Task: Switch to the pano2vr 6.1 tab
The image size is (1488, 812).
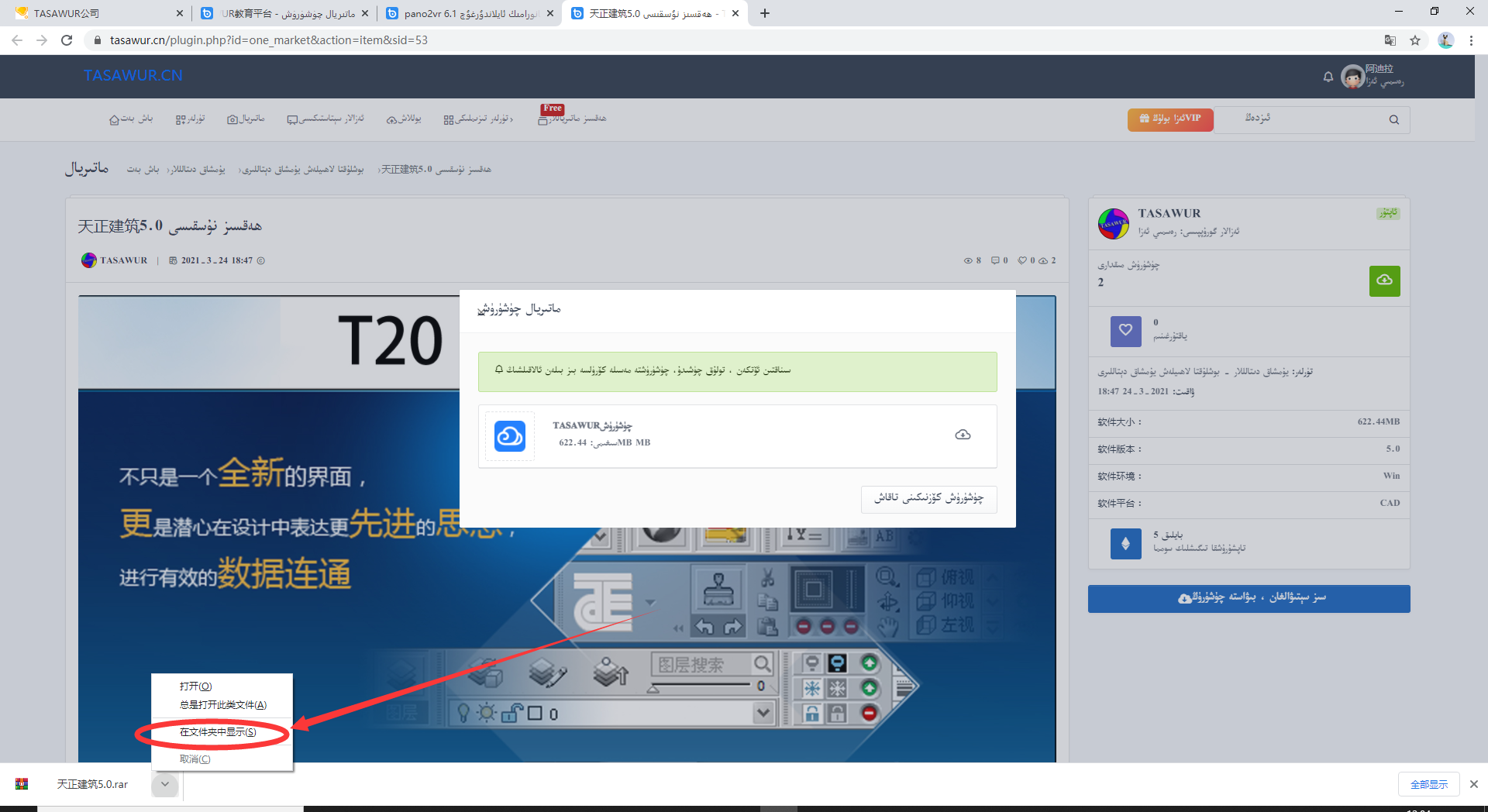Action: click(469, 13)
